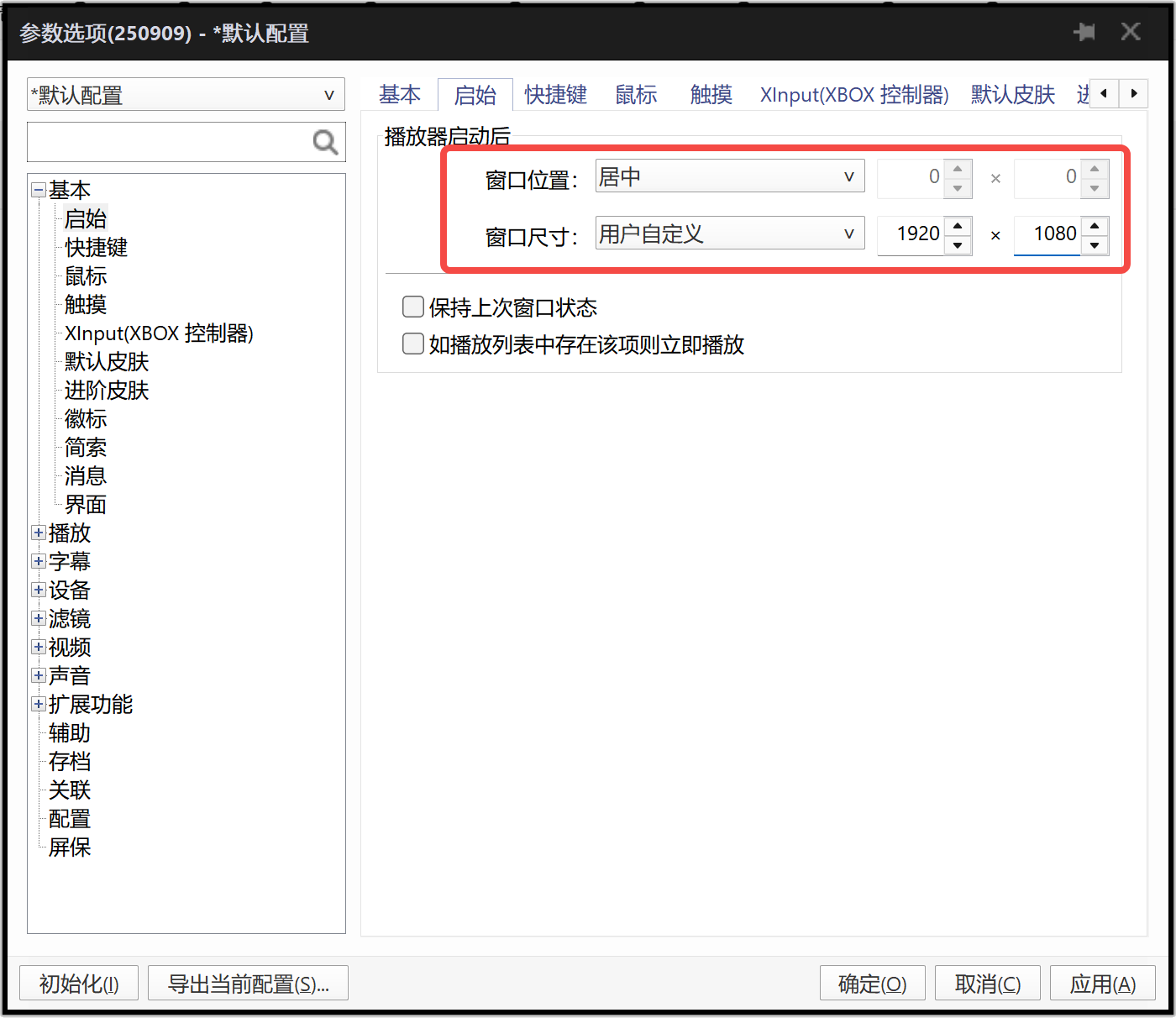Enable 保持上次窗口状态 checkbox
The width and height of the screenshot is (1176, 1018).
(412, 307)
